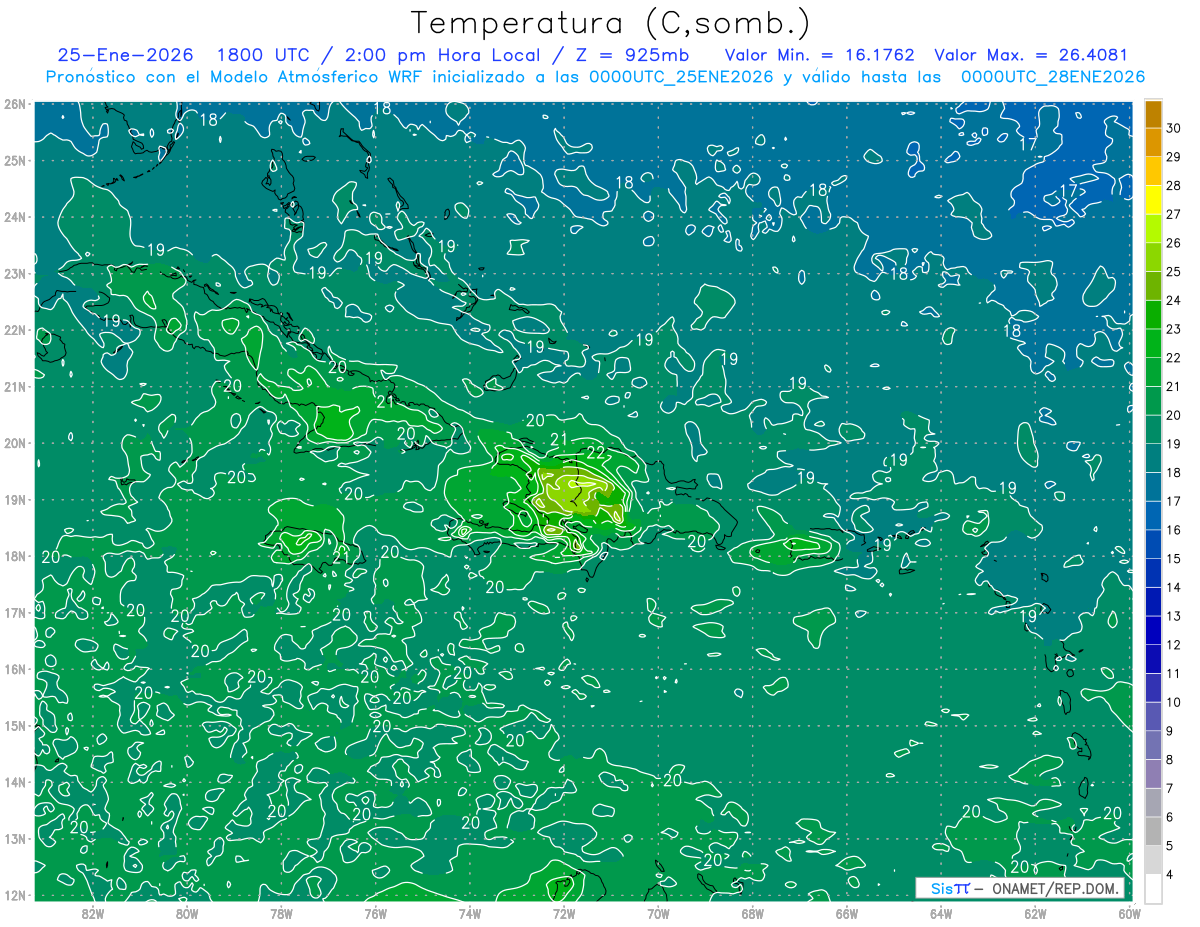Click the '0000UTC_25ENE2026' initialization time
The height and width of the screenshot is (927, 1200).
coord(683,77)
